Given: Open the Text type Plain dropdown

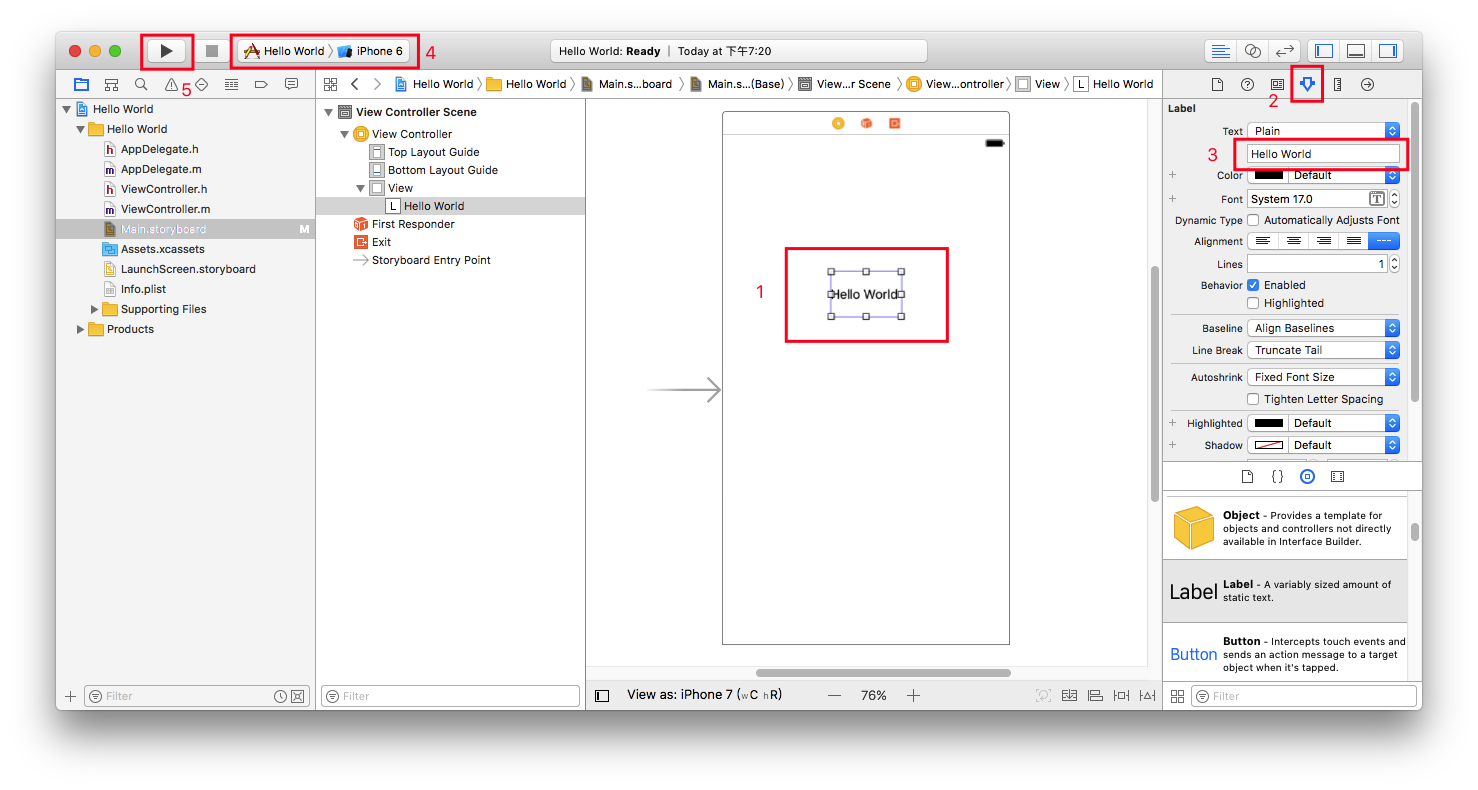Looking at the screenshot, I should [1324, 131].
